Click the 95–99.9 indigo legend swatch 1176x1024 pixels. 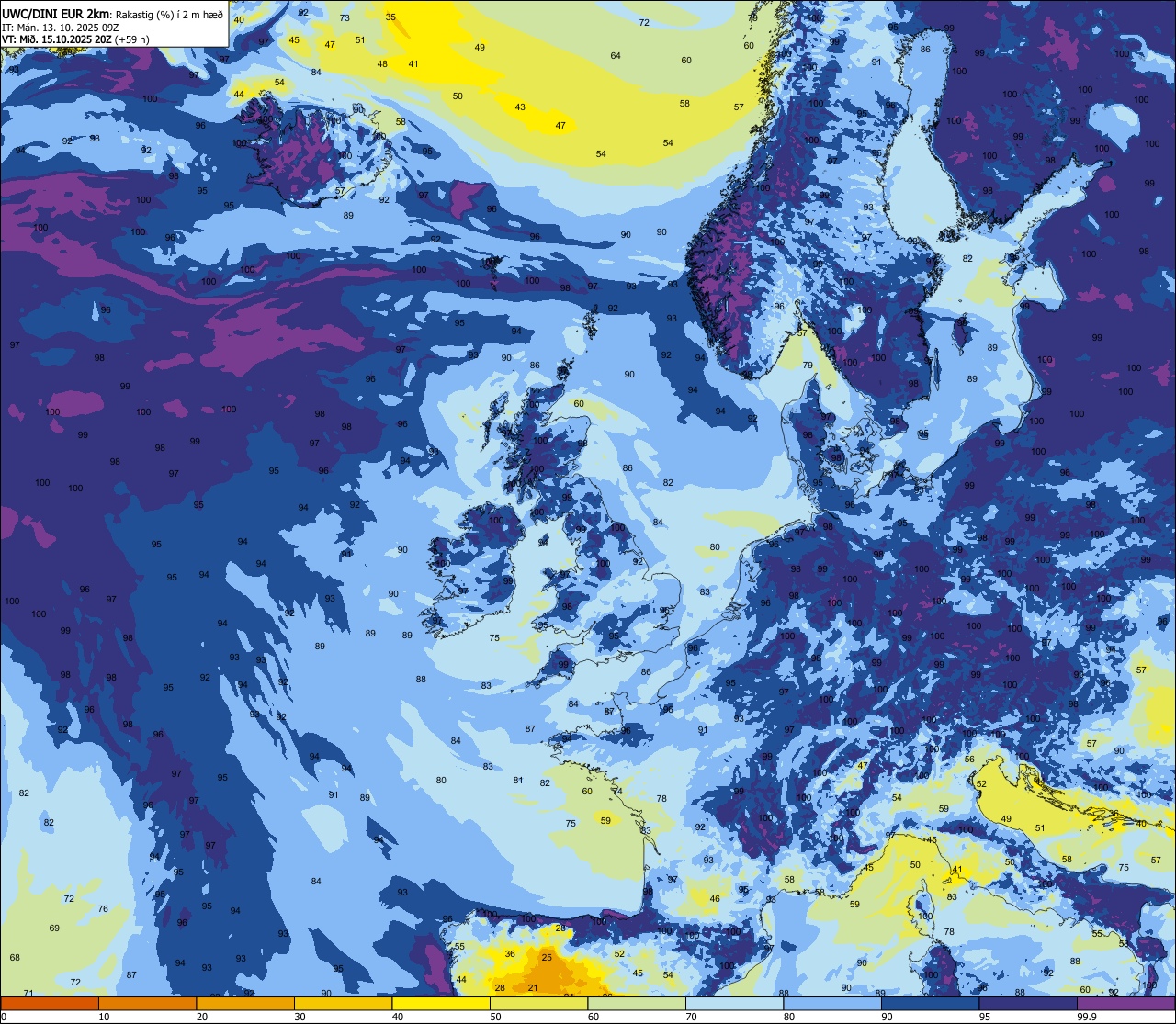pyautogui.click(x=1028, y=1003)
